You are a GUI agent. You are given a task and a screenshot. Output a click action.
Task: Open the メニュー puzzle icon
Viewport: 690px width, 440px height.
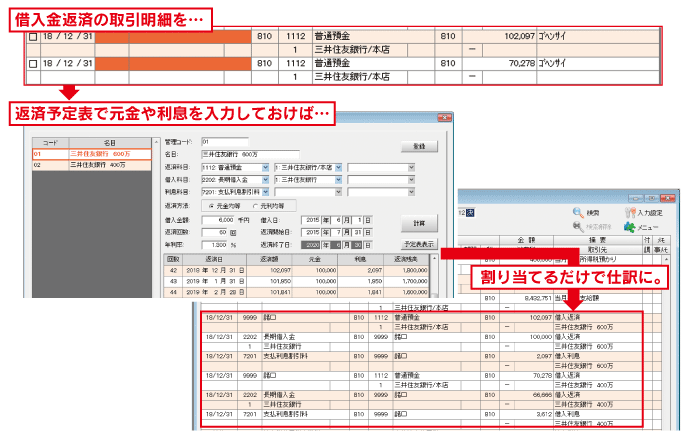pos(630,227)
